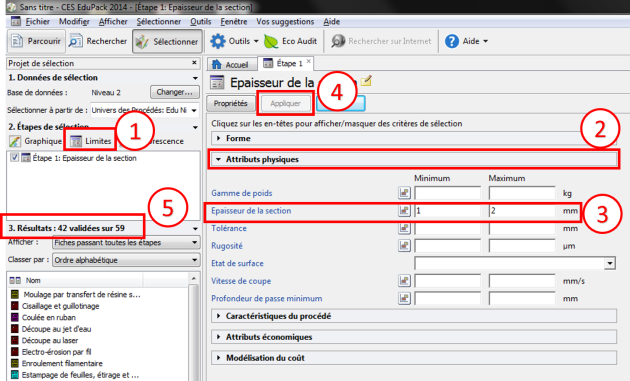Edit the stage title pencil icon
Image resolution: width=630 pixels, height=381 pixels.
pyautogui.click(x=366, y=81)
